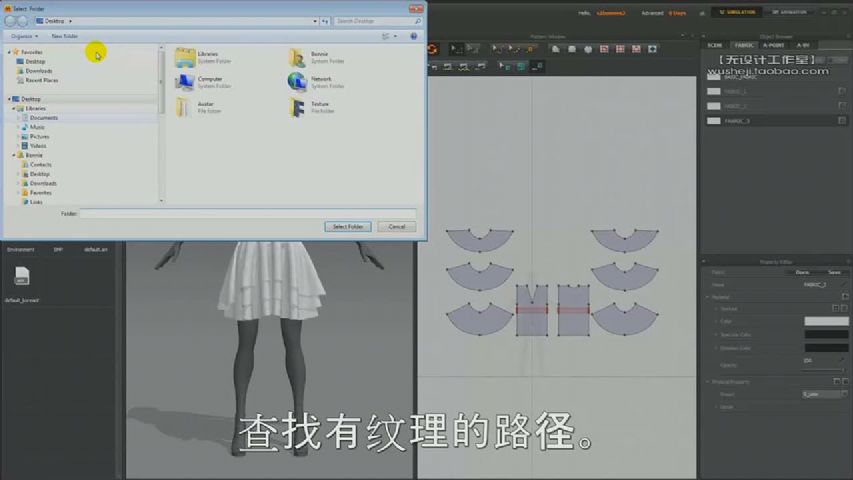Image resolution: width=853 pixels, height=480 pixels.
Task: Click the third red grid icon in Pattern toolbar
Action: [x=636, y=49]
